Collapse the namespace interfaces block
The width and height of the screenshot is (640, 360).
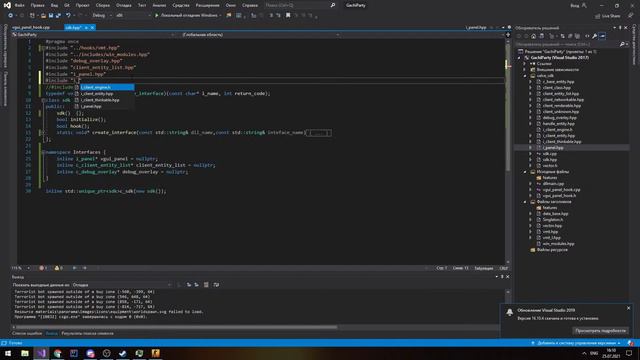pyautogui.click(x=42, y=152)
